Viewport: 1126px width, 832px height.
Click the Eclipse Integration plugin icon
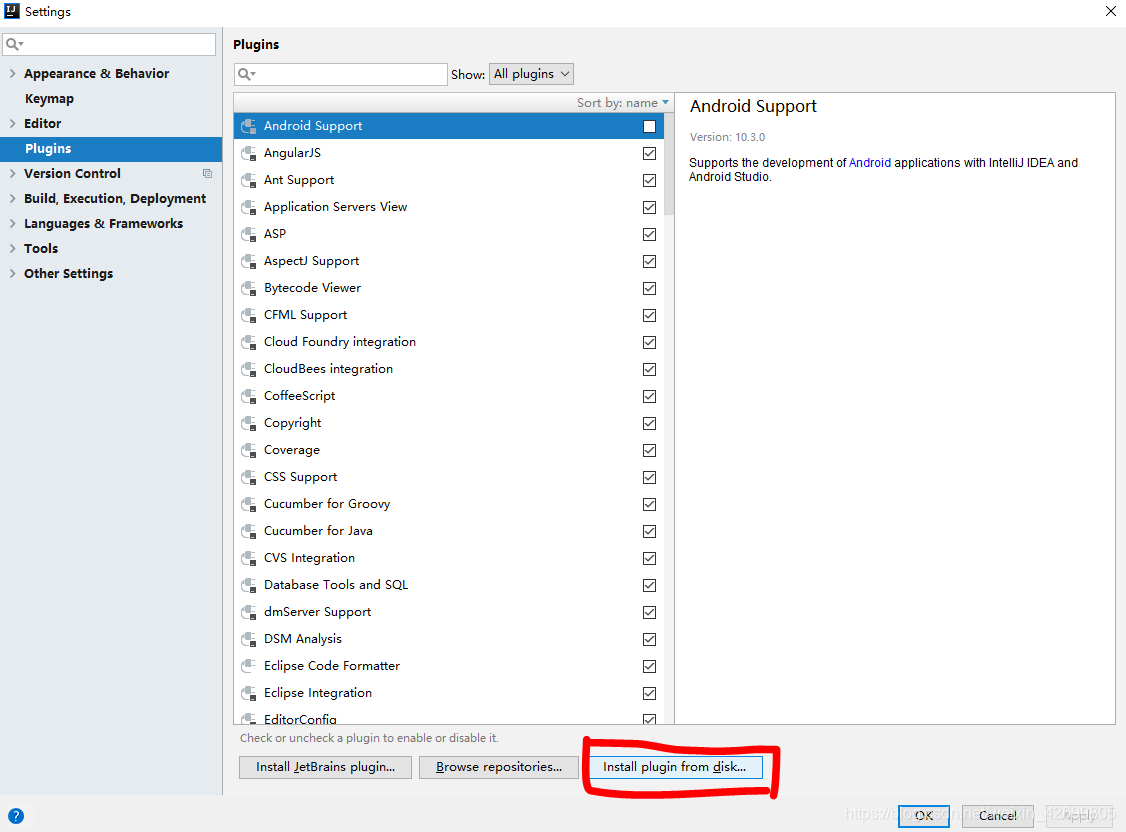[249, 693]
